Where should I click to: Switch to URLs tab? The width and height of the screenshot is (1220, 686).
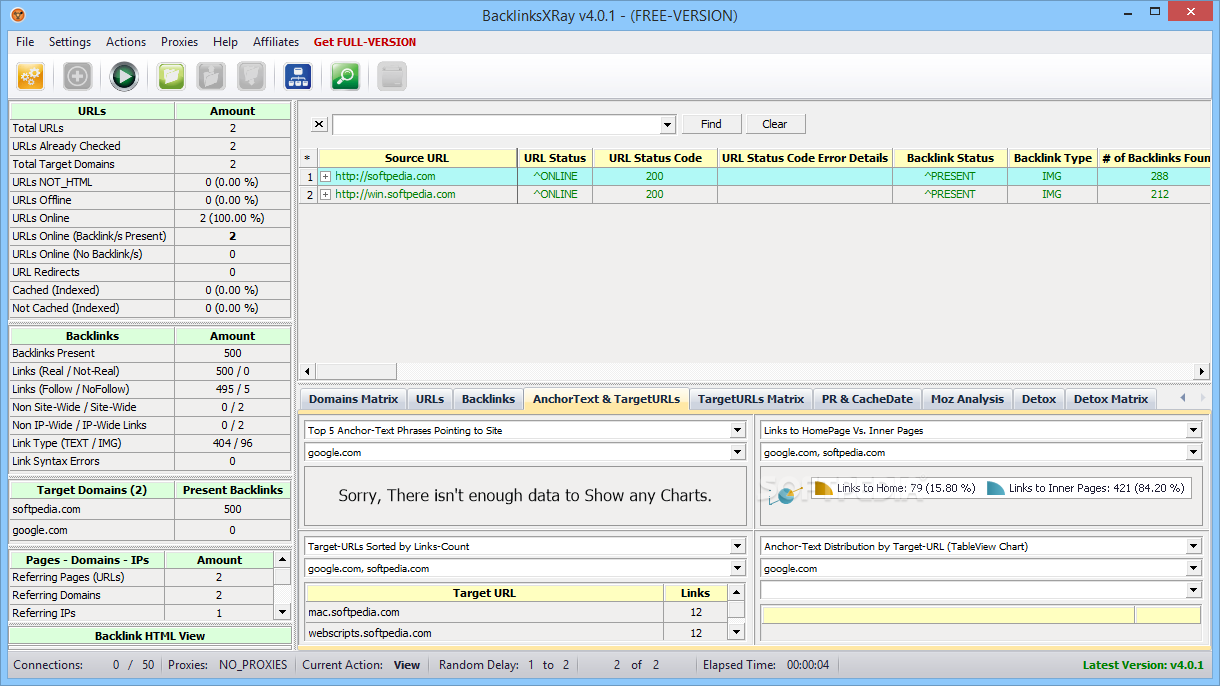[x=430, y=399]
